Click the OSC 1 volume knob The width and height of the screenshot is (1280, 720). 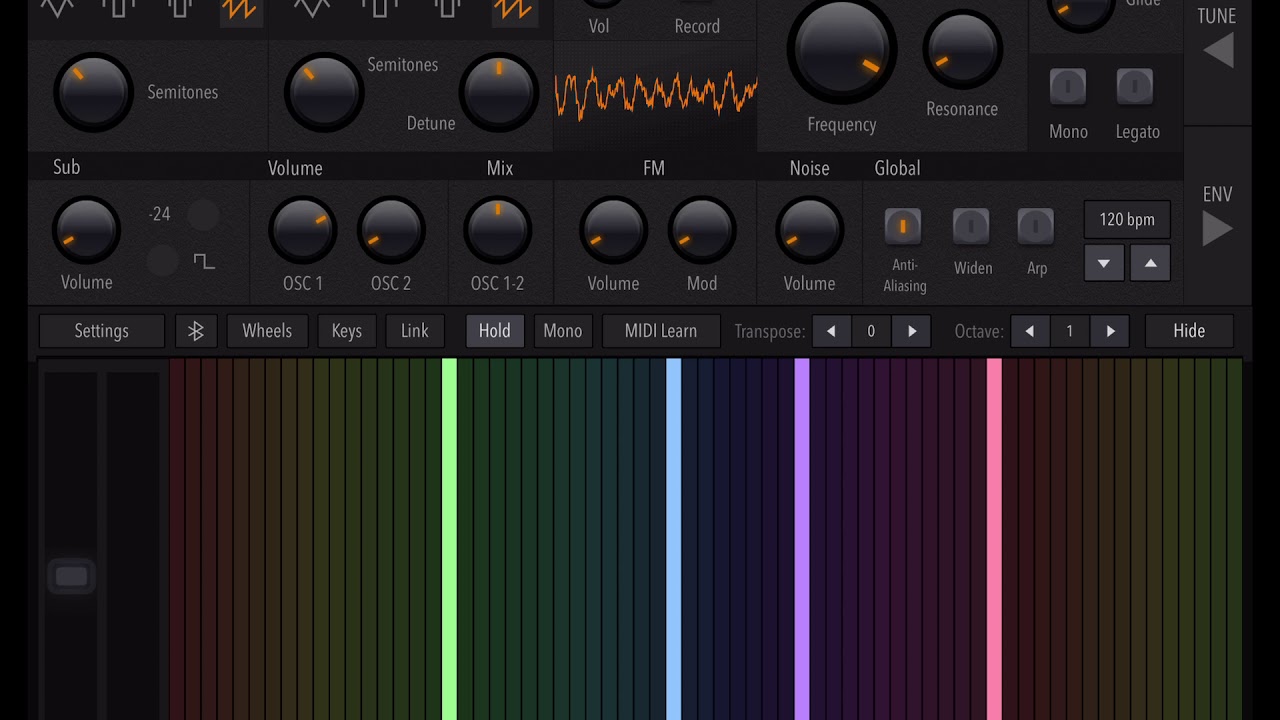pyautogui.click(x=303, y=231)
